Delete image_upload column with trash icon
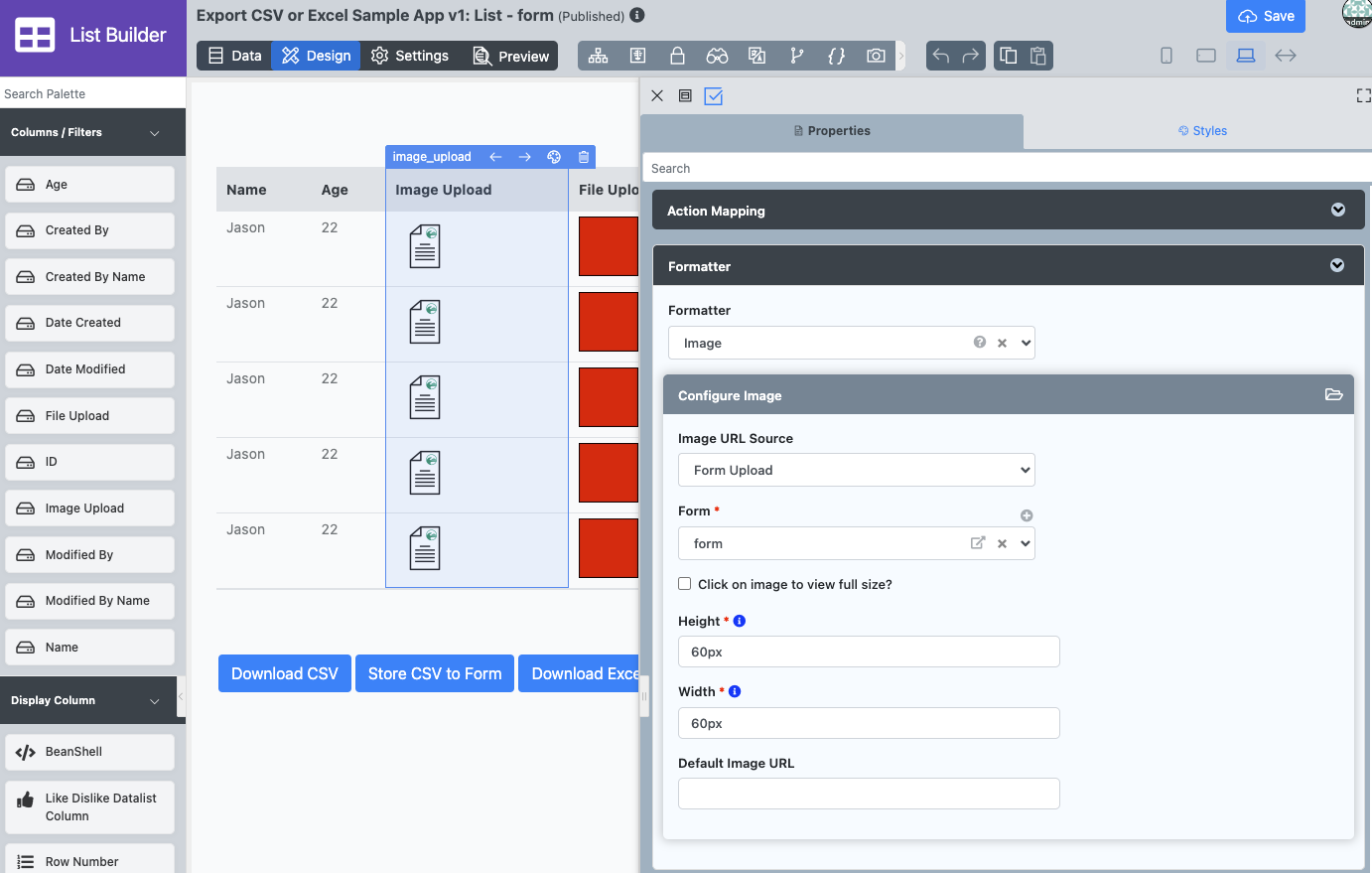 pos(584,157)
